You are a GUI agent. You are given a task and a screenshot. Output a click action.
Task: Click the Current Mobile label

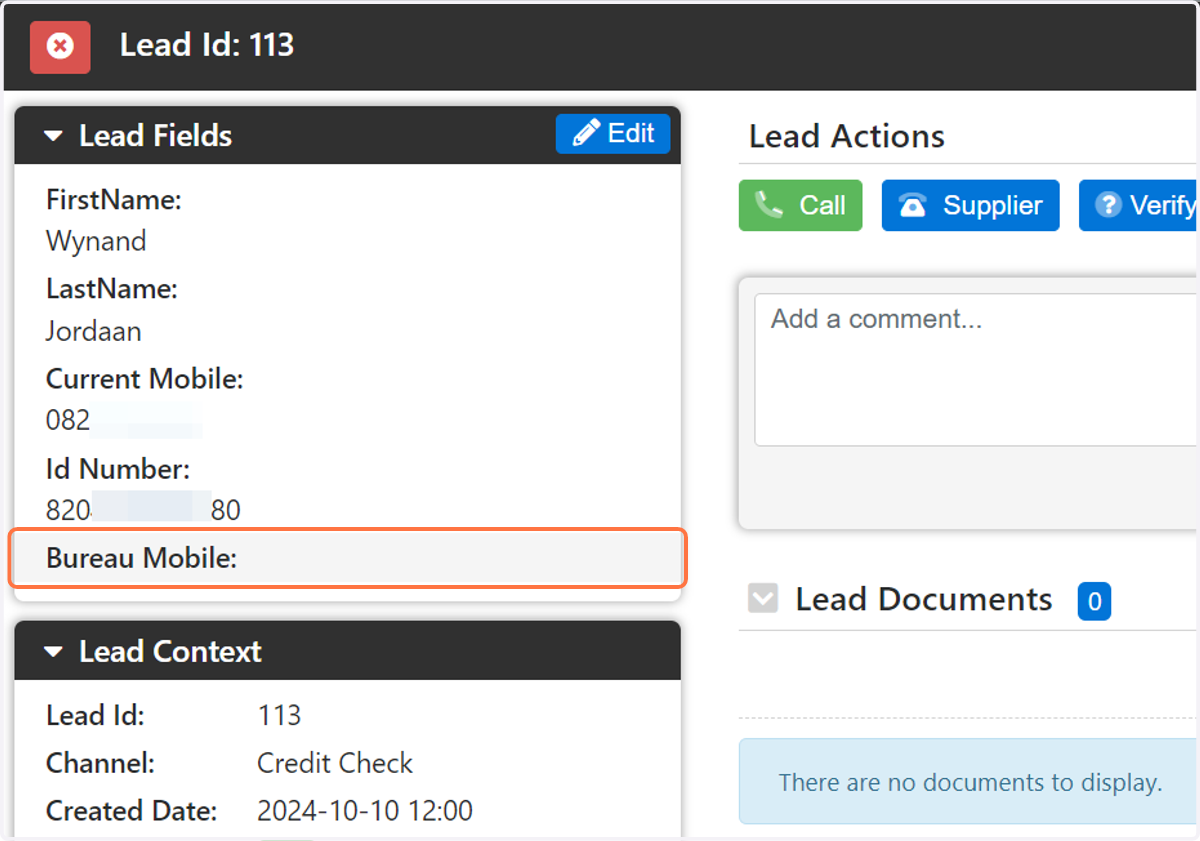click(144, 379)
